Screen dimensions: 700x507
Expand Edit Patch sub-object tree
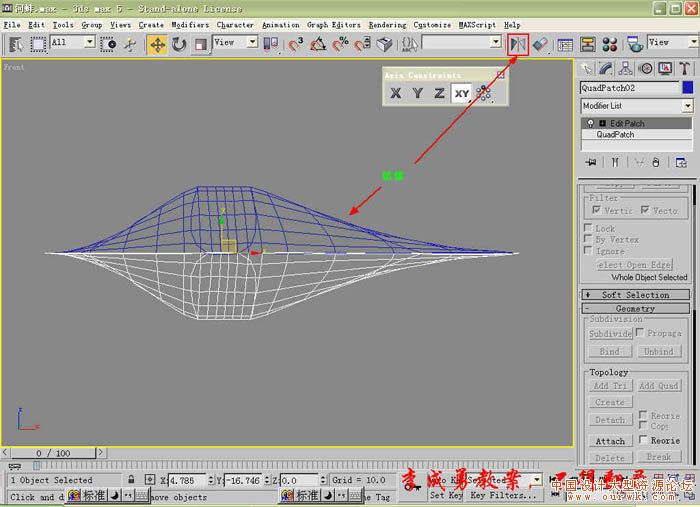point(602,123)
